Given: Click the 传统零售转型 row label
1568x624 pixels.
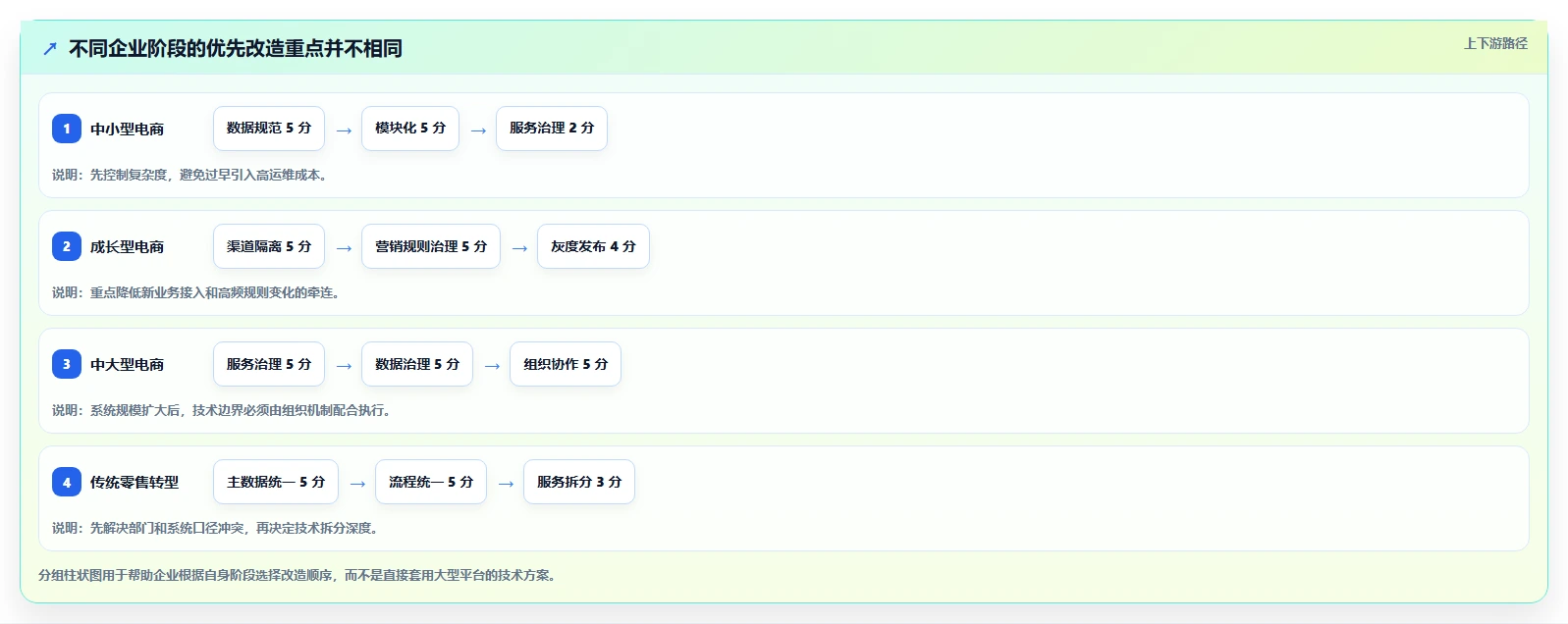Looking at the screenshot, I should [x=135, y=482].
